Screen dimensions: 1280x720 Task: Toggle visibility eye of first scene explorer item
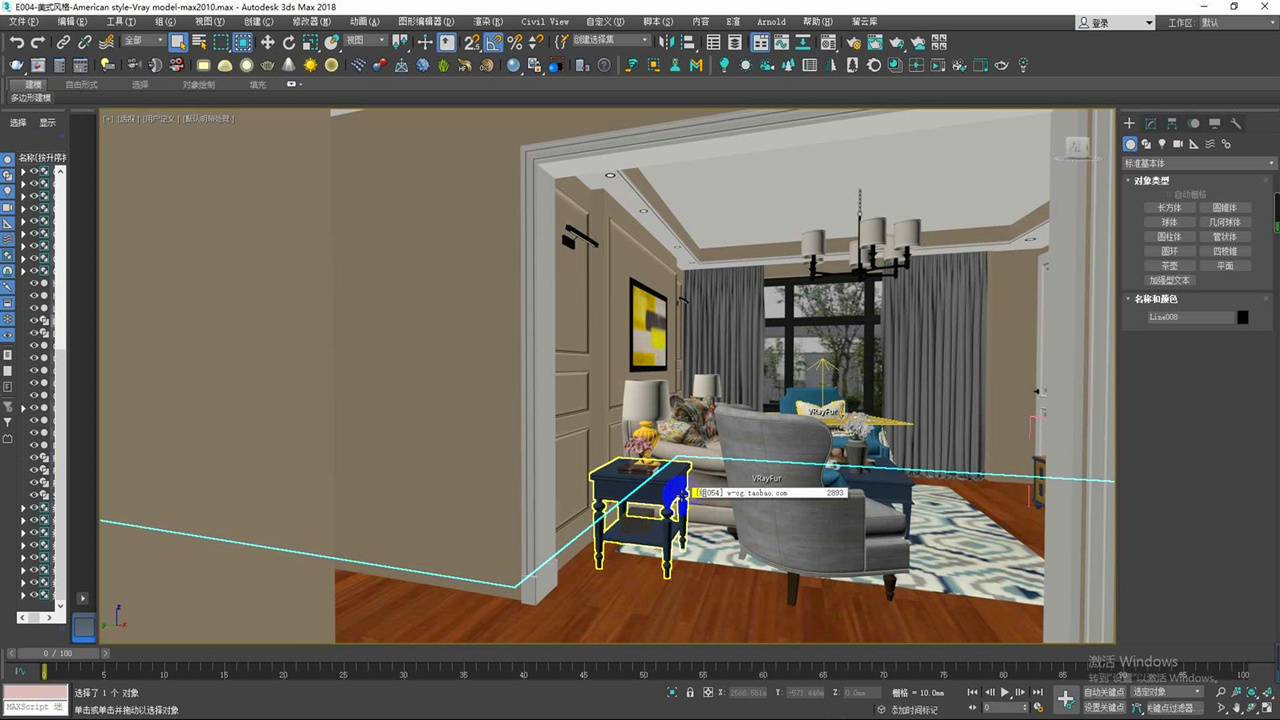pos(33,171)
